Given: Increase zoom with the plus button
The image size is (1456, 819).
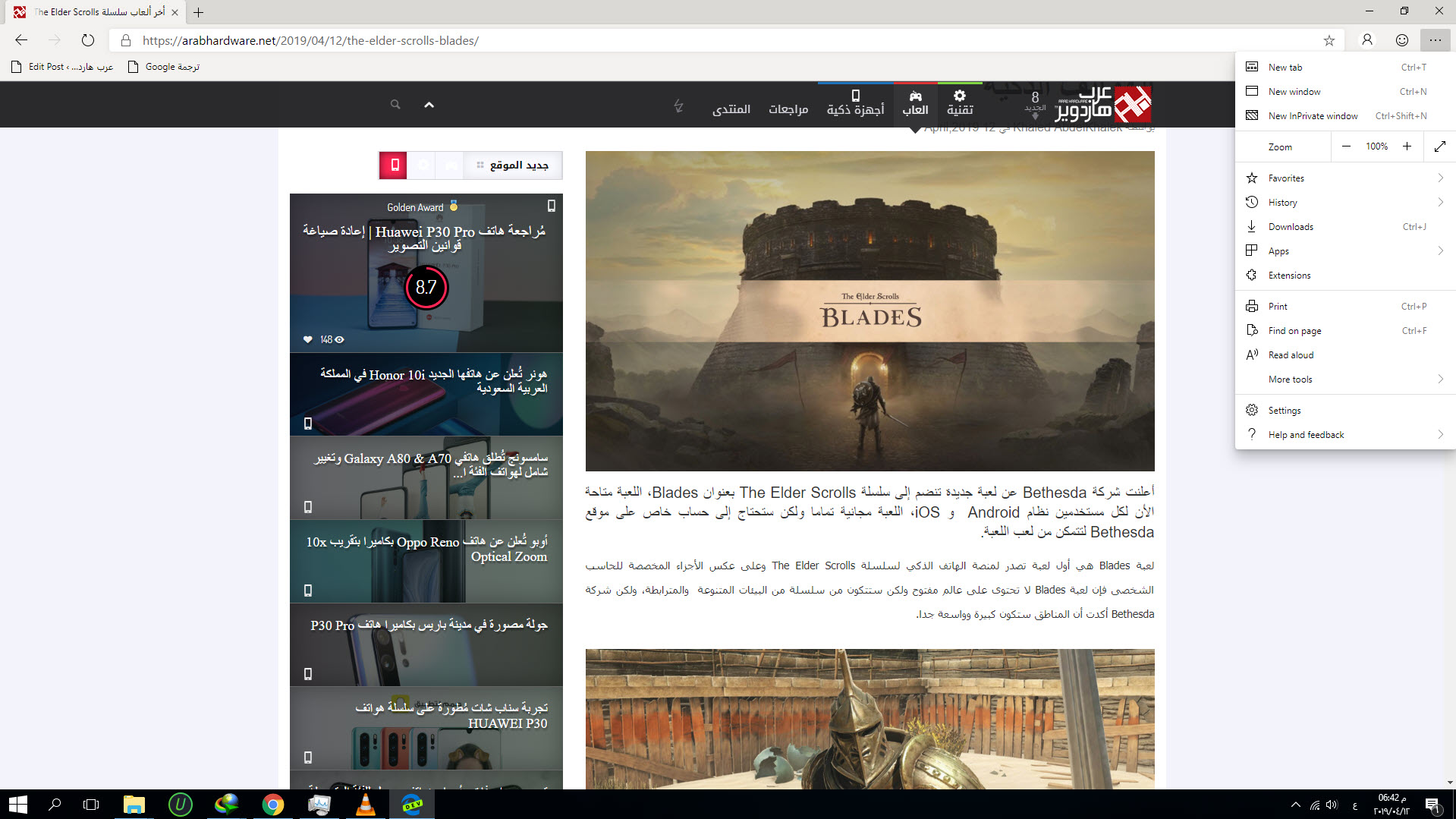Looking at the screenshot, I should click(x=1407, y=146).
